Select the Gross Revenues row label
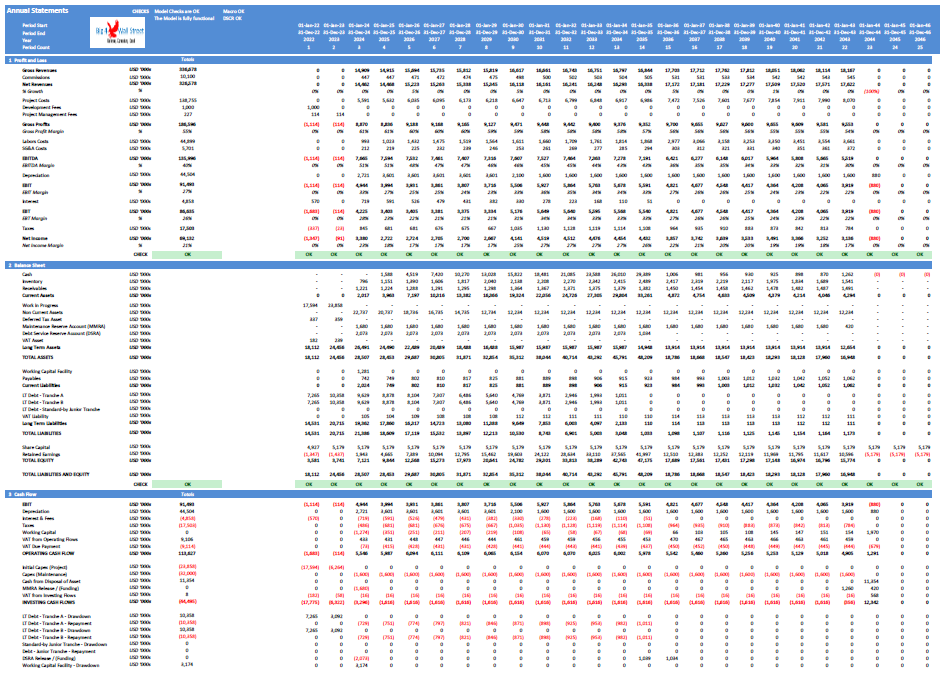Screen dimensions: 946x681 pyautogui.click(x=40, y=71)
